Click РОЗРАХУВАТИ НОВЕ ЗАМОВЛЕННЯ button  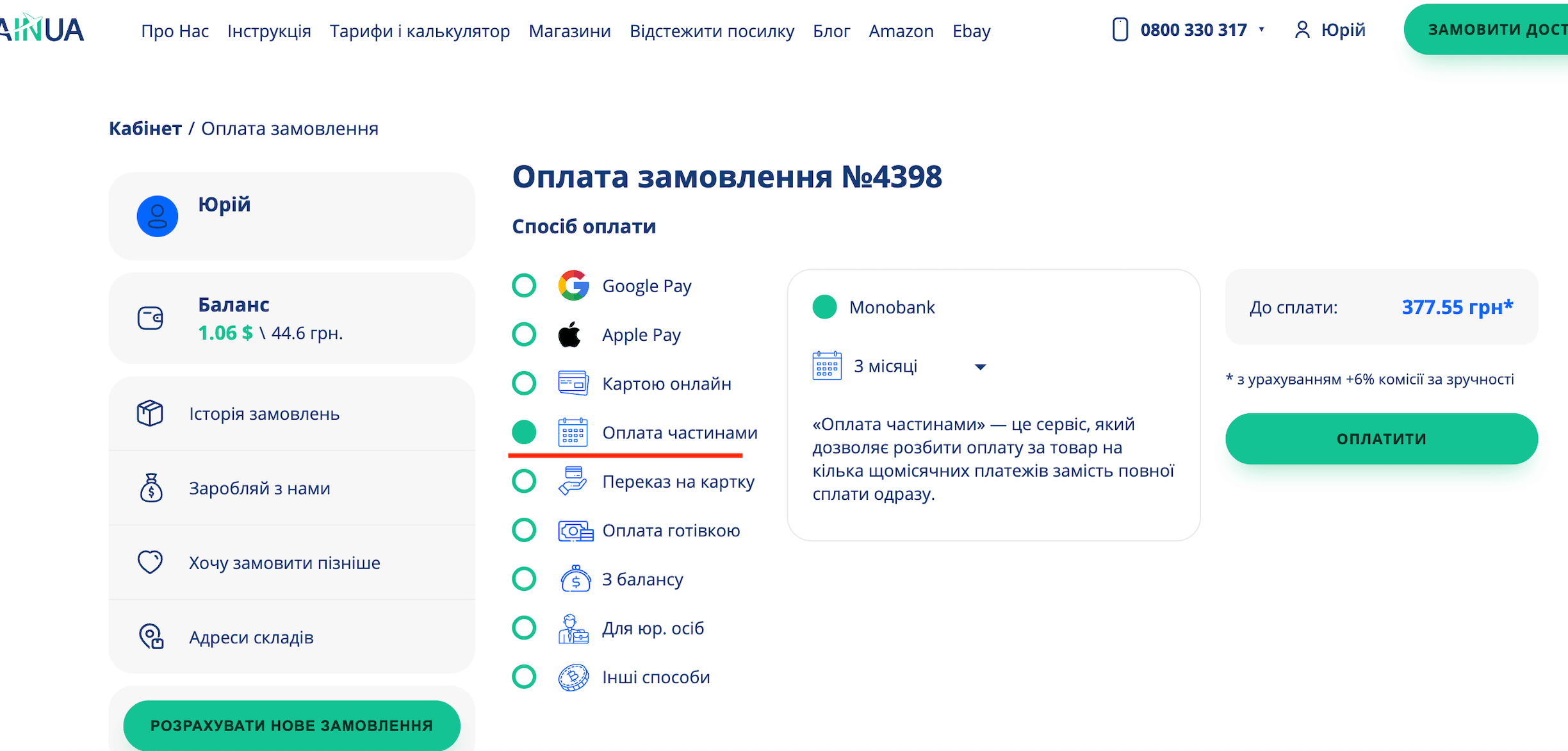(291, 725)
